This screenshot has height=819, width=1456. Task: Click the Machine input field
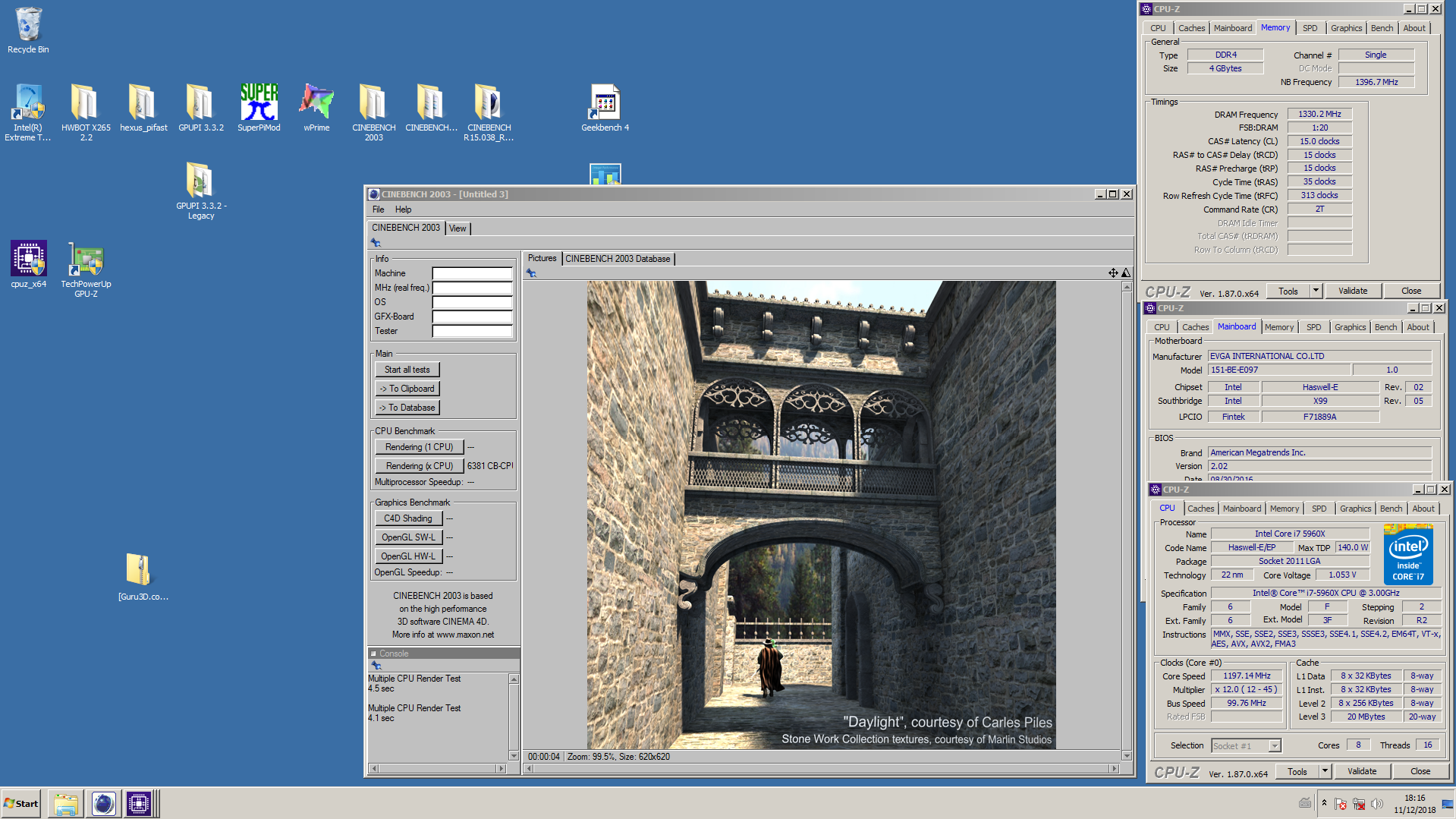[x=472, y=273]
